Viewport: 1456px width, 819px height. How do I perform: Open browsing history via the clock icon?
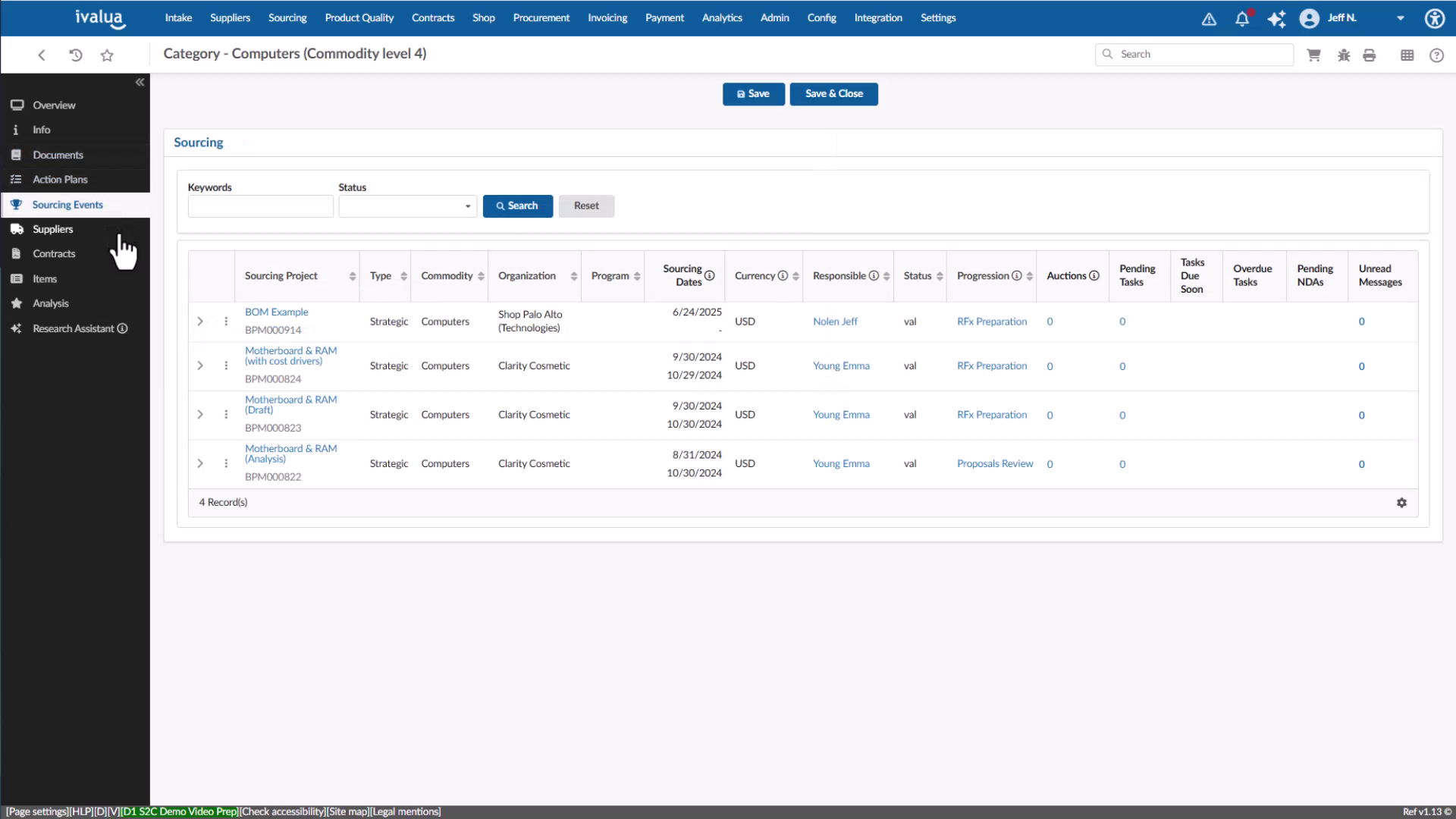point(74,55)
